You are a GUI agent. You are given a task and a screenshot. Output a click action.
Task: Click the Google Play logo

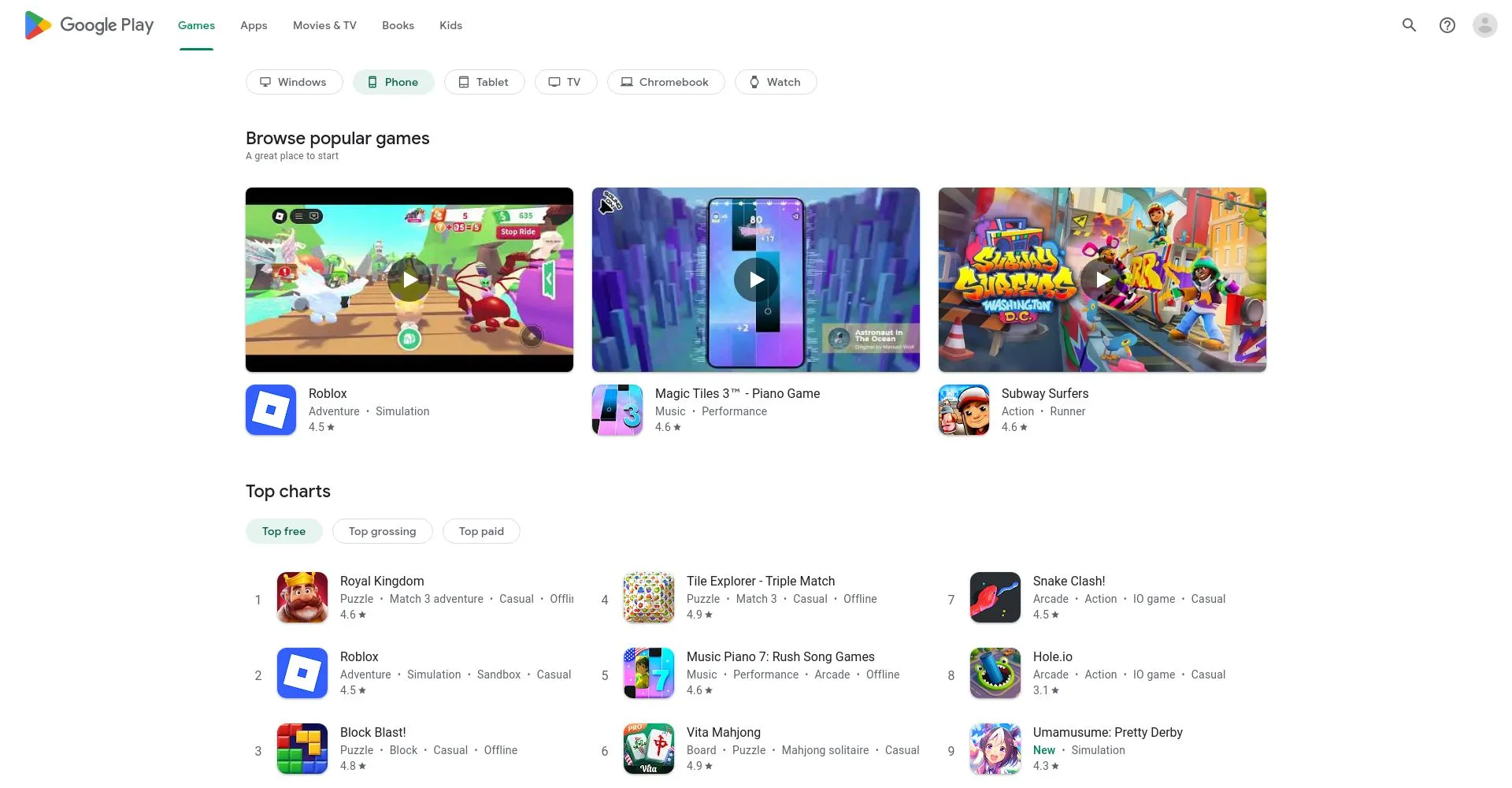[89, 25]
